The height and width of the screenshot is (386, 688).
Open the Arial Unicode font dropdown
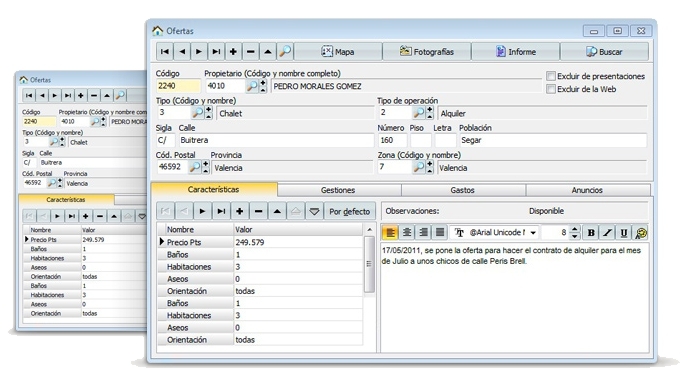533,233
